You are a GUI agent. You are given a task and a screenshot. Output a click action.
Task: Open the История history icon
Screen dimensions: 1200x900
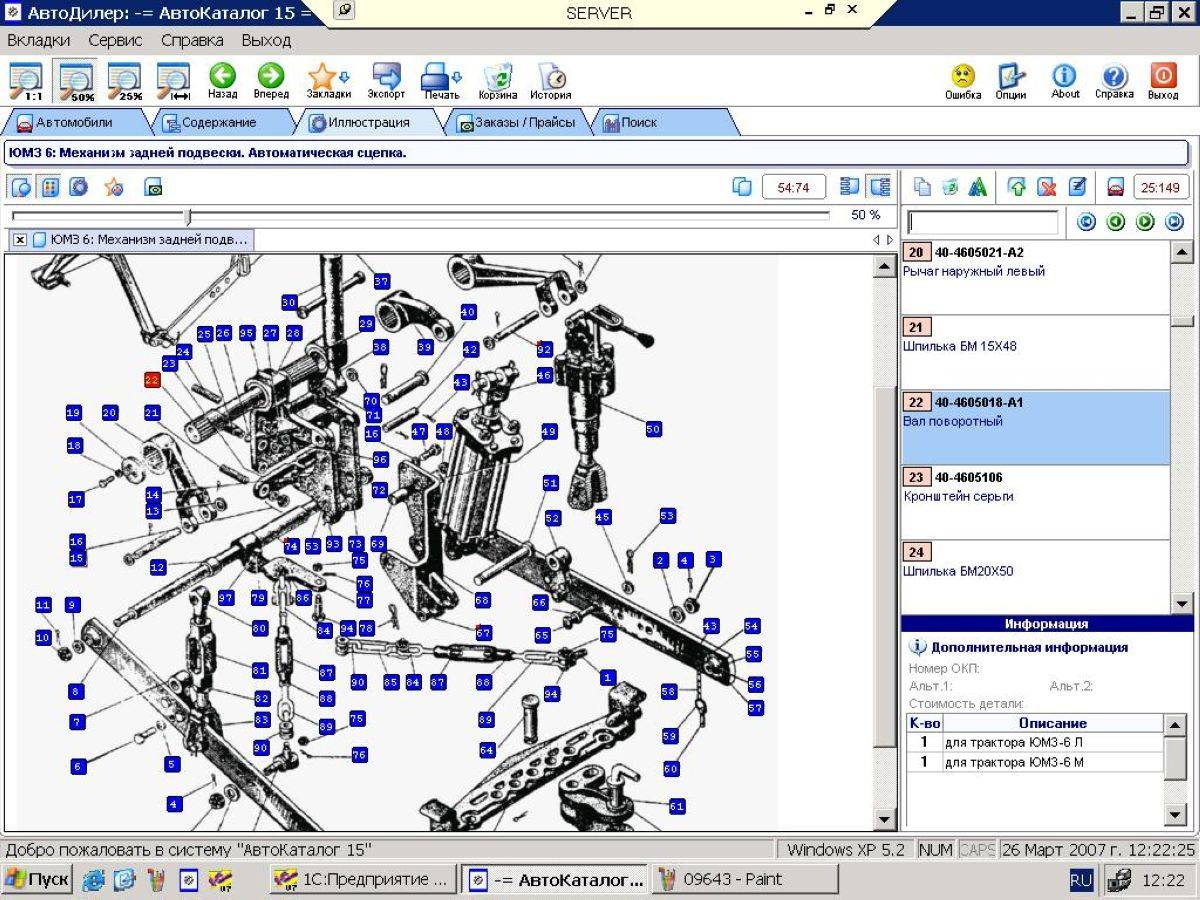pos(551,82)
